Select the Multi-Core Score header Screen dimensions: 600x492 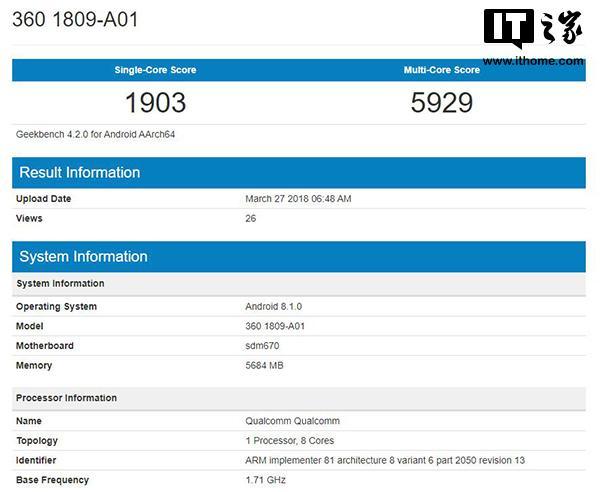click(x=441, y=70)
